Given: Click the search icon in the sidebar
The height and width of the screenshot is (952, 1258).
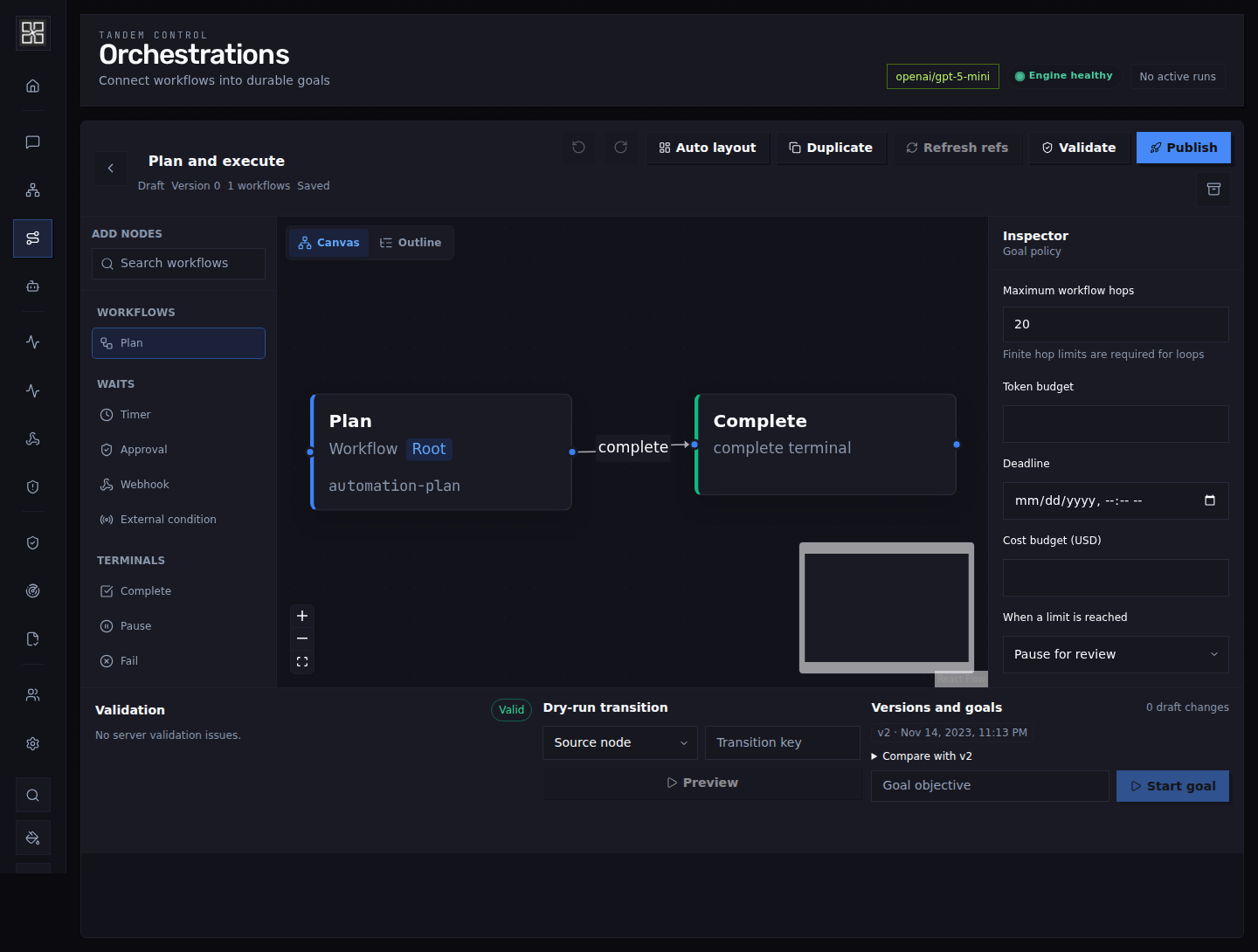Looking at the screenshot, I should point(32,795).
